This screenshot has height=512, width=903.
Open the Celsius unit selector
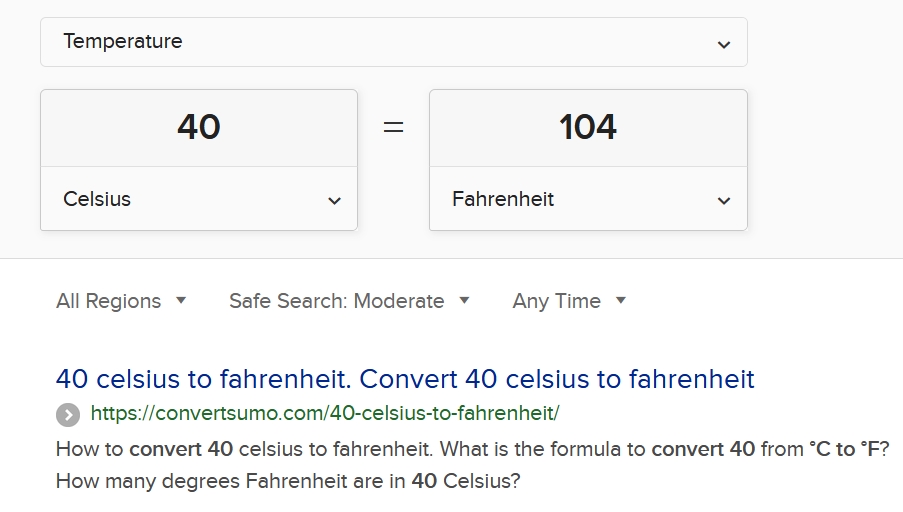point(199,199)
